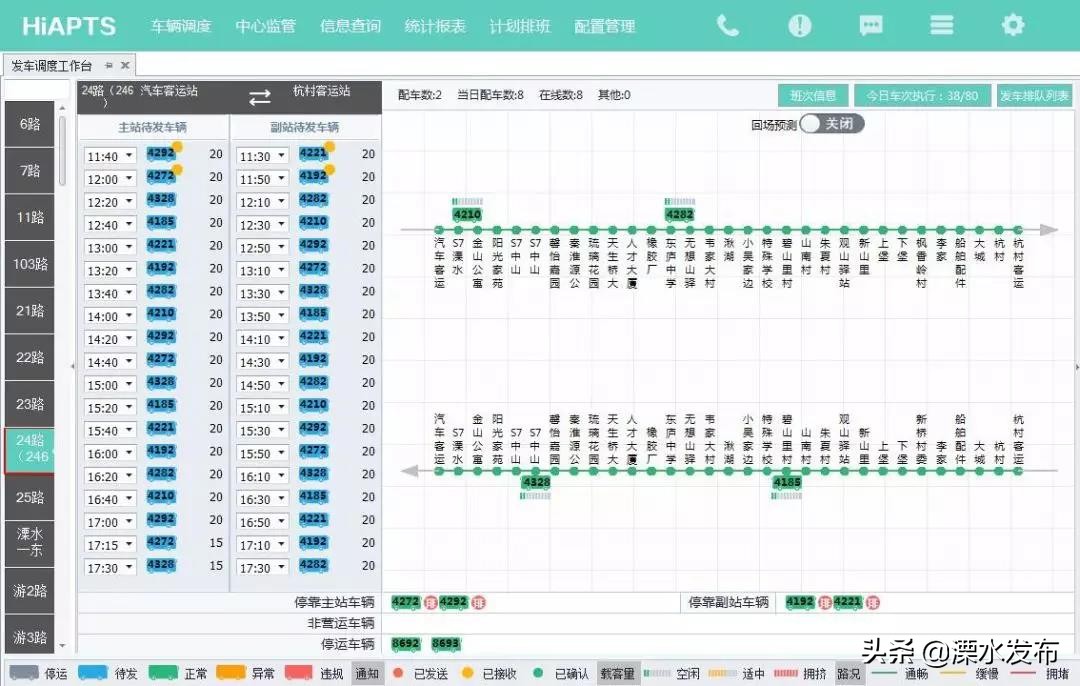Open the message chat icon

click(870, 25)
